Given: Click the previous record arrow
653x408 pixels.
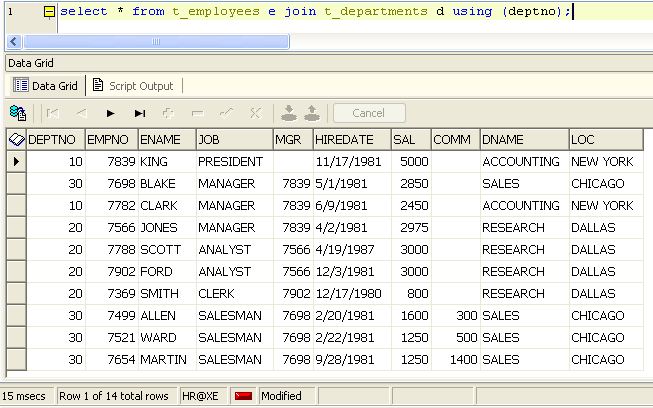Looking at the screenshot, I should click(82, 113).
